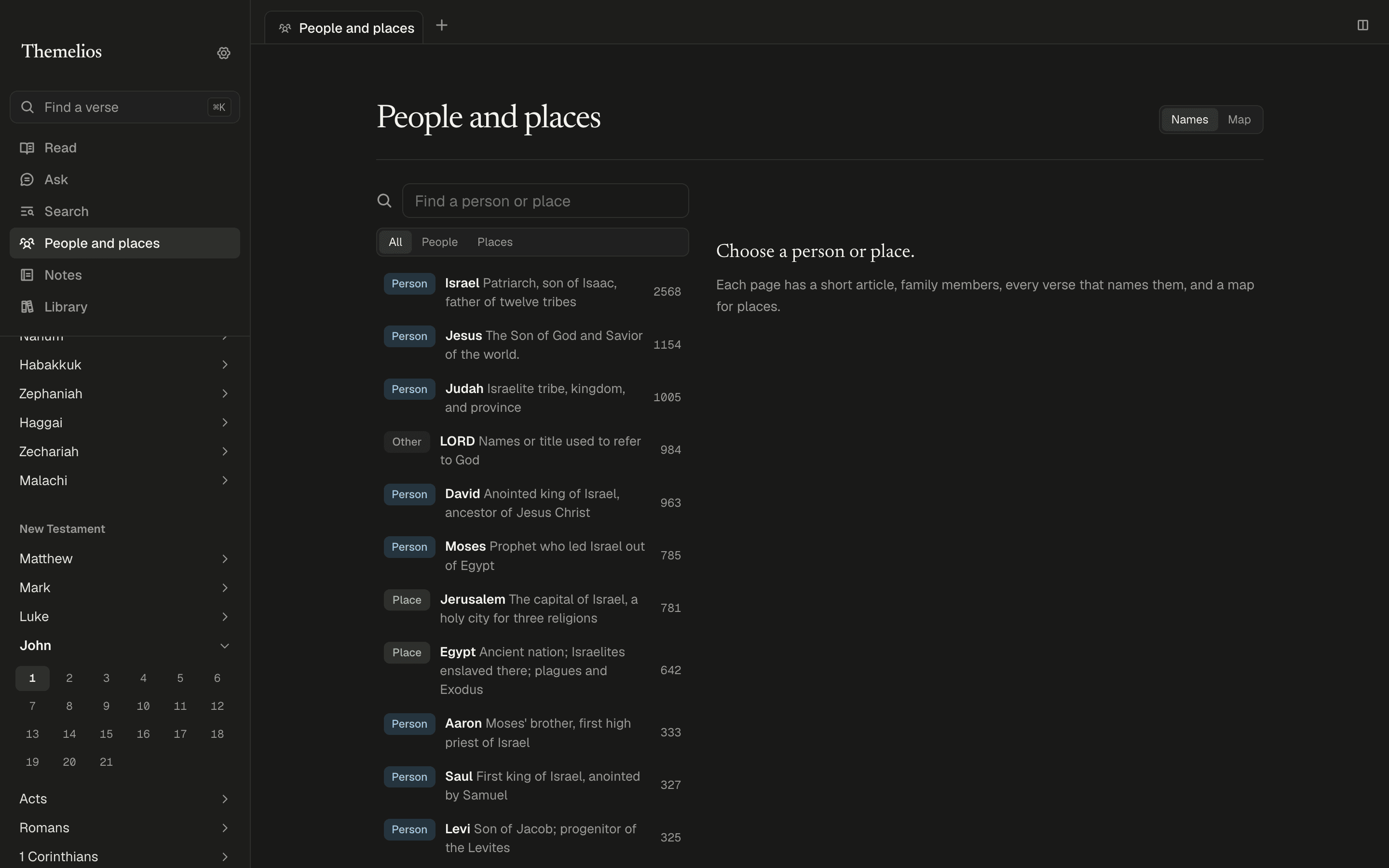Filter list to All entries

coord(395,242)
